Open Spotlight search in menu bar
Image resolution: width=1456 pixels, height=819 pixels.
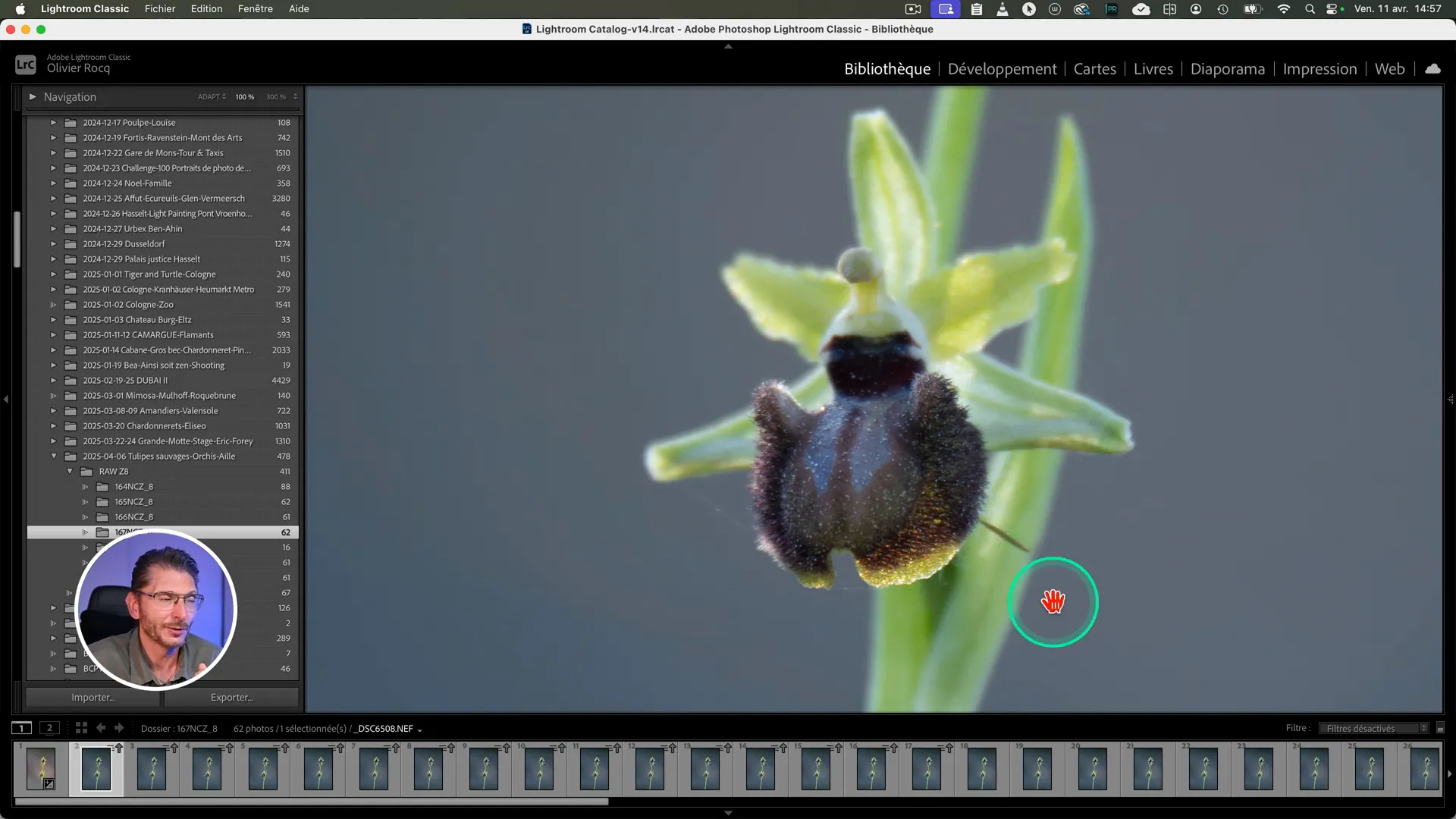[x=1310, y=9]
